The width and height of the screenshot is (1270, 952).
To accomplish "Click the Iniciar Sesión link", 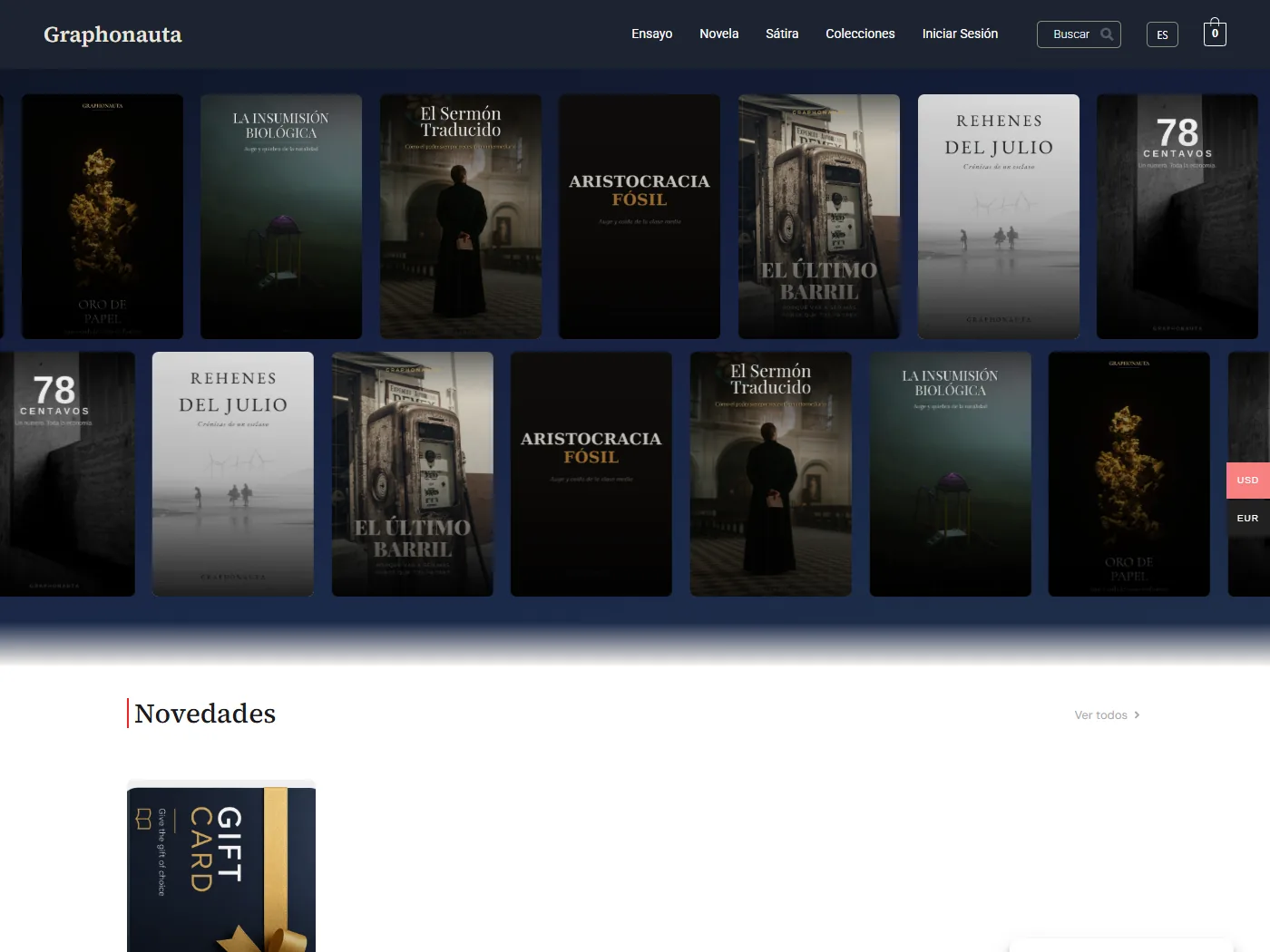I will [x=960, y=34].
